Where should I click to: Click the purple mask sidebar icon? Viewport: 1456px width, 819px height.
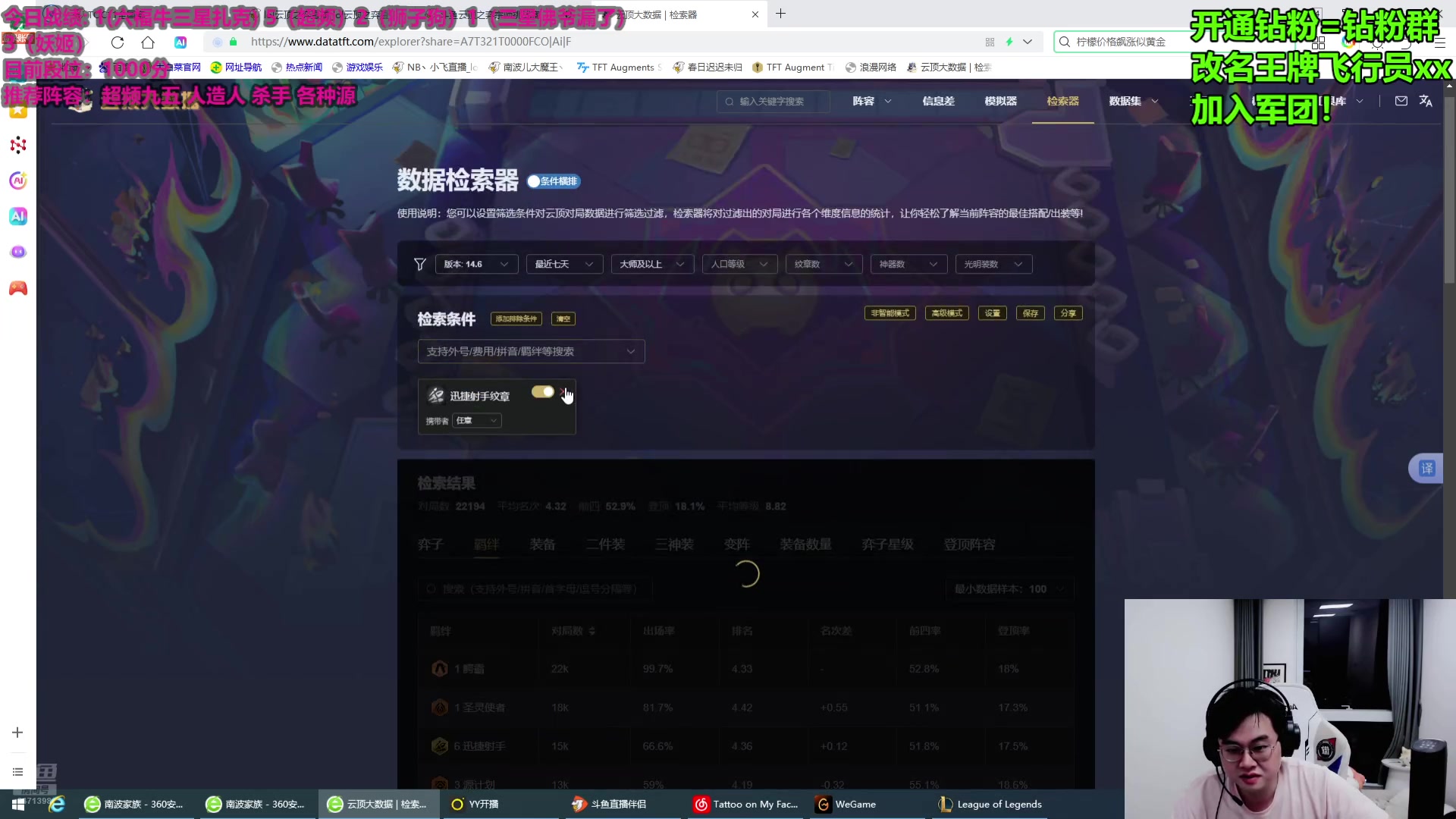(x=18, y=252)
